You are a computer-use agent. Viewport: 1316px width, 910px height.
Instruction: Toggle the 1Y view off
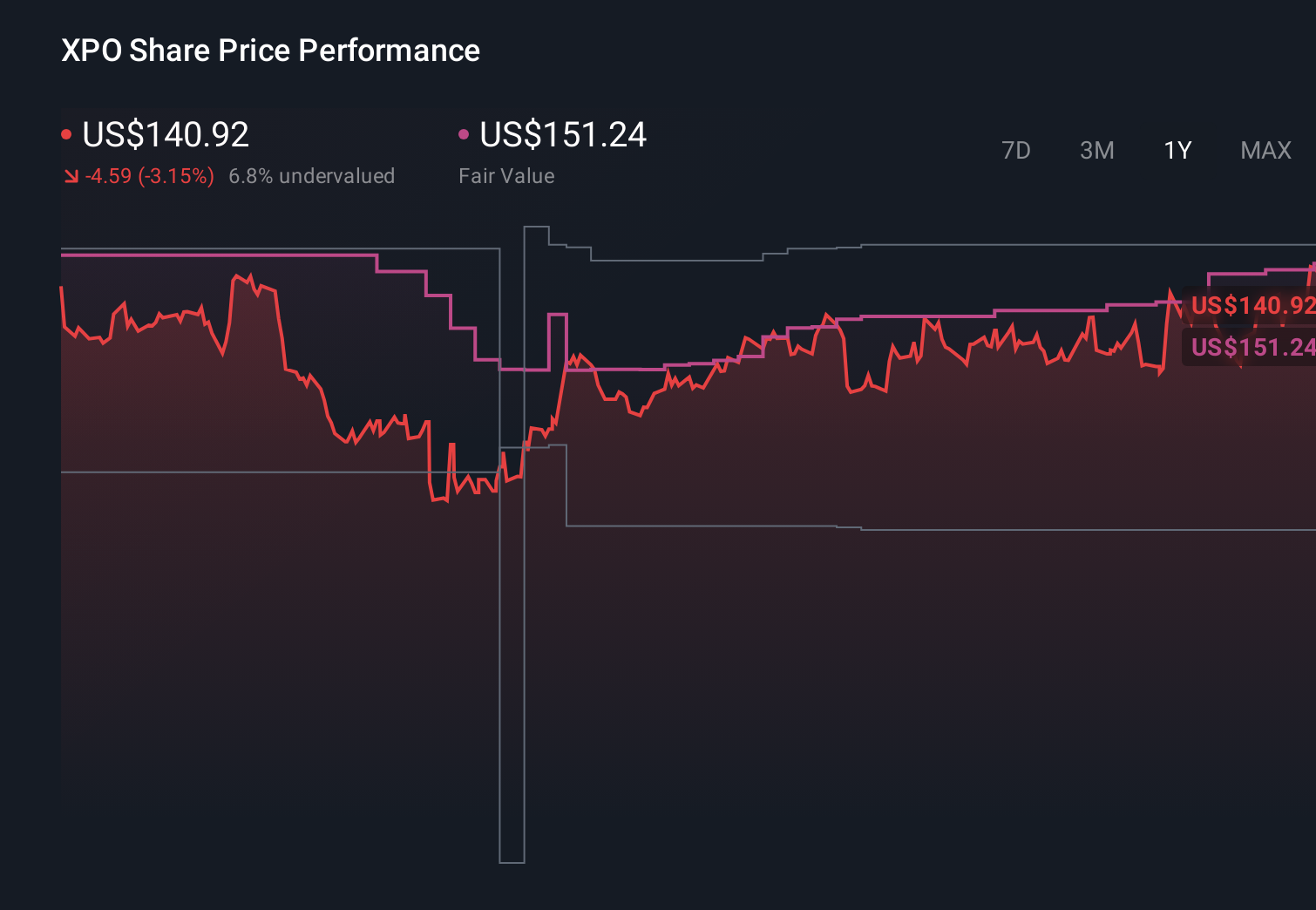click(1177, 150)
